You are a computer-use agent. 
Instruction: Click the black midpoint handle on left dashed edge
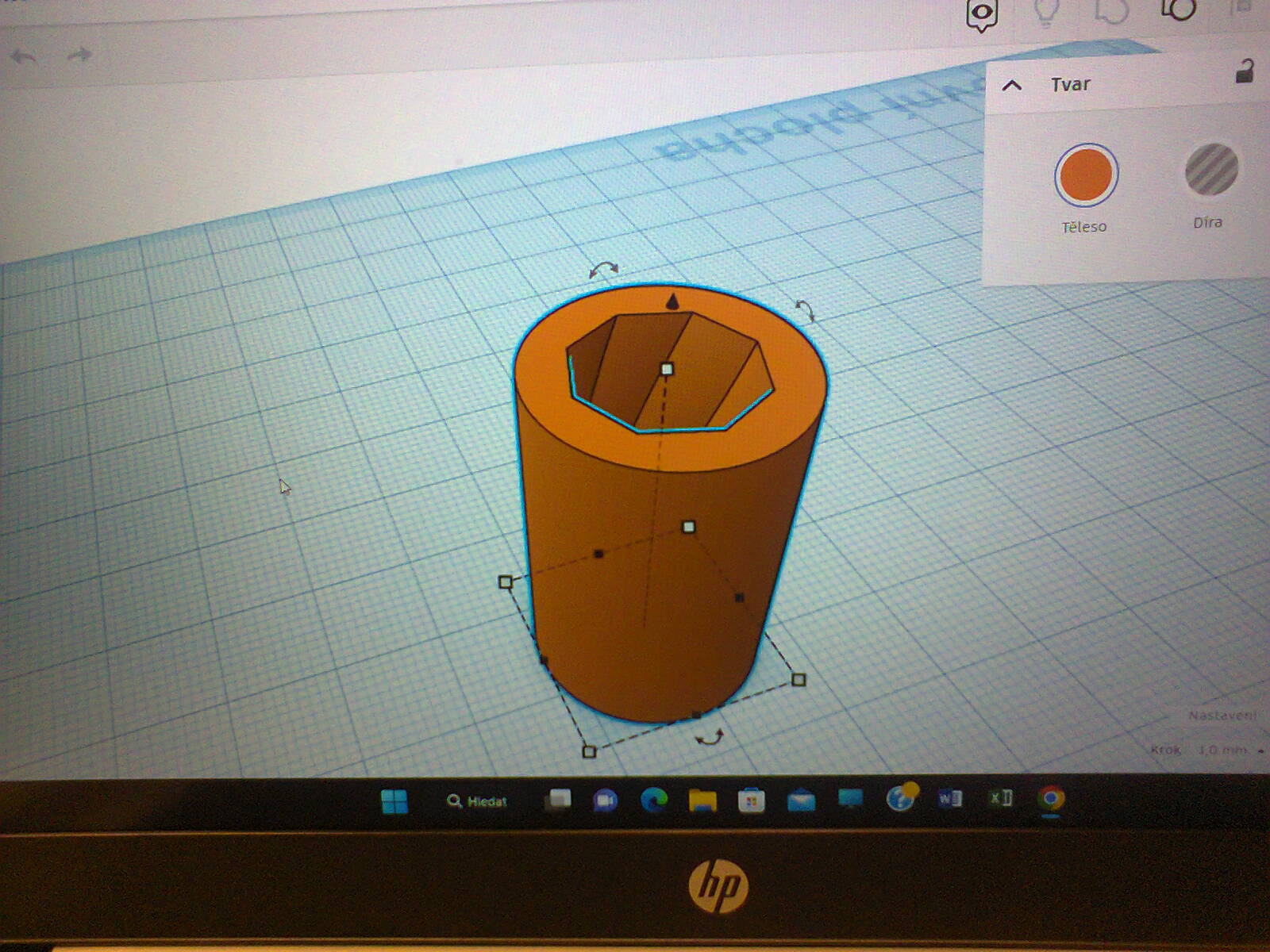[x=544, y=660]
